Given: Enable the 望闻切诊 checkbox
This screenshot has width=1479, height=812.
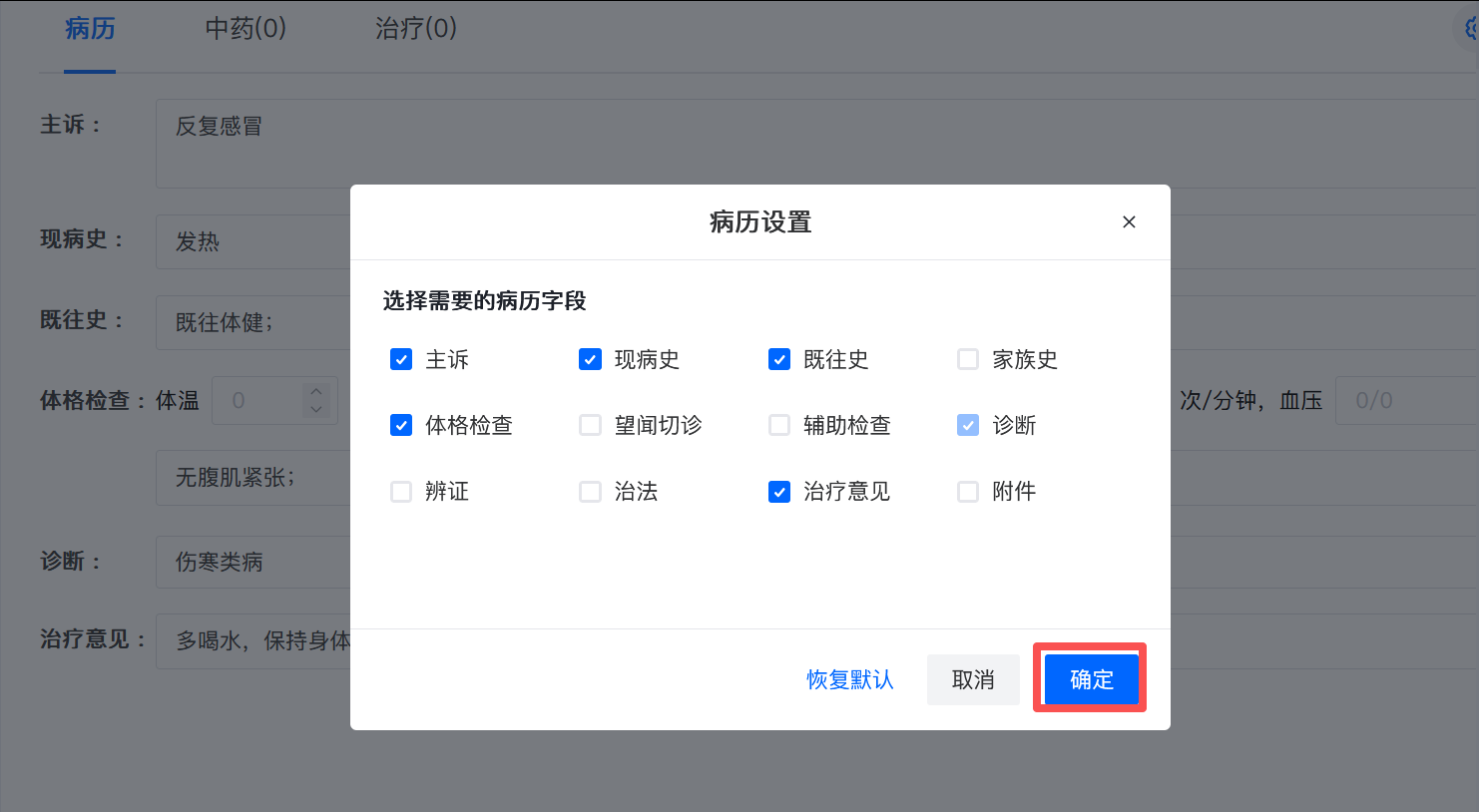Looking at the screenshot, I should (x=590, y=425).
